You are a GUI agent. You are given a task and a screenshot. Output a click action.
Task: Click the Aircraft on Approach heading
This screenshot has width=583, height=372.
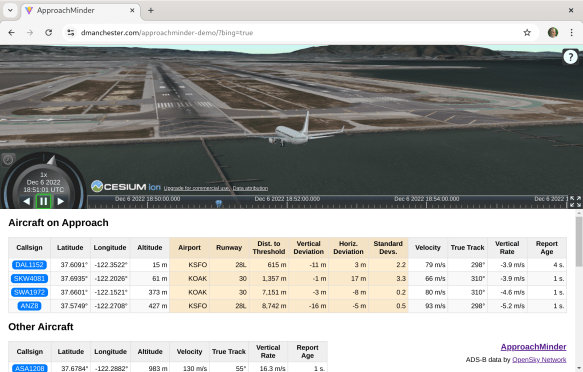[x=58, y=223]
